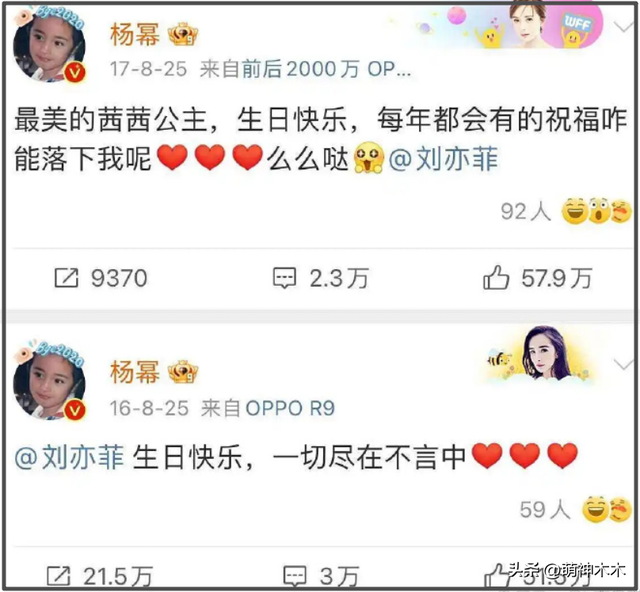Expand the chevron menu on 16-8-25 post

(x=623, y=364)
